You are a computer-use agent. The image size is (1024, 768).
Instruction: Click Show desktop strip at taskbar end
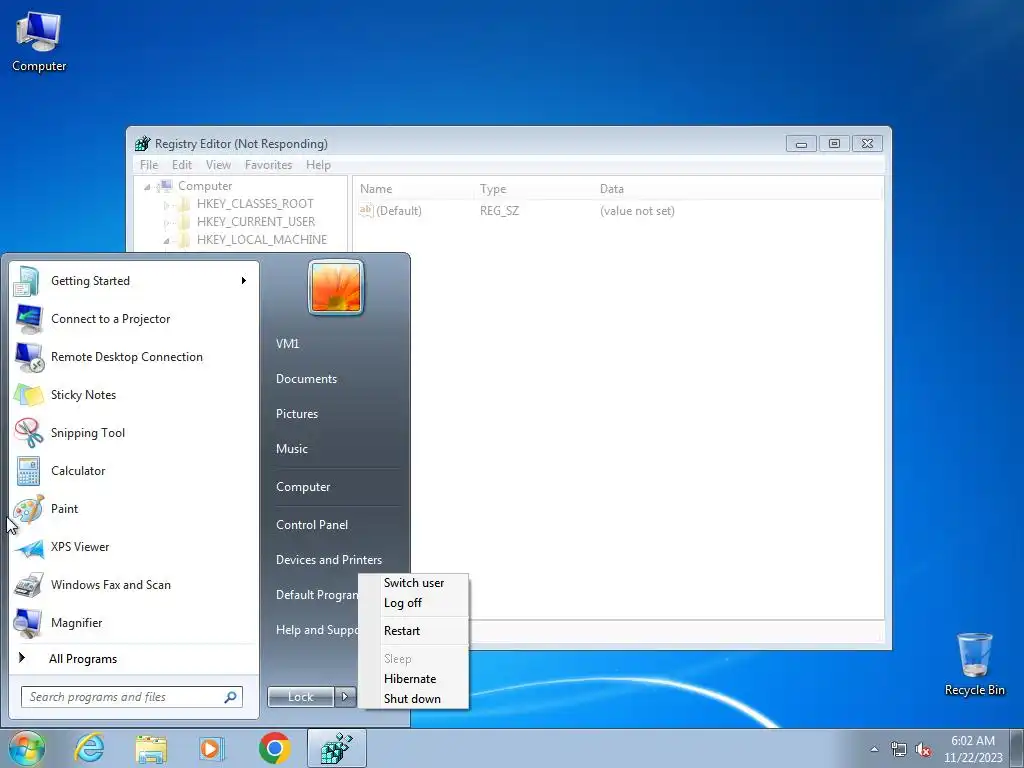(1017, 748)
